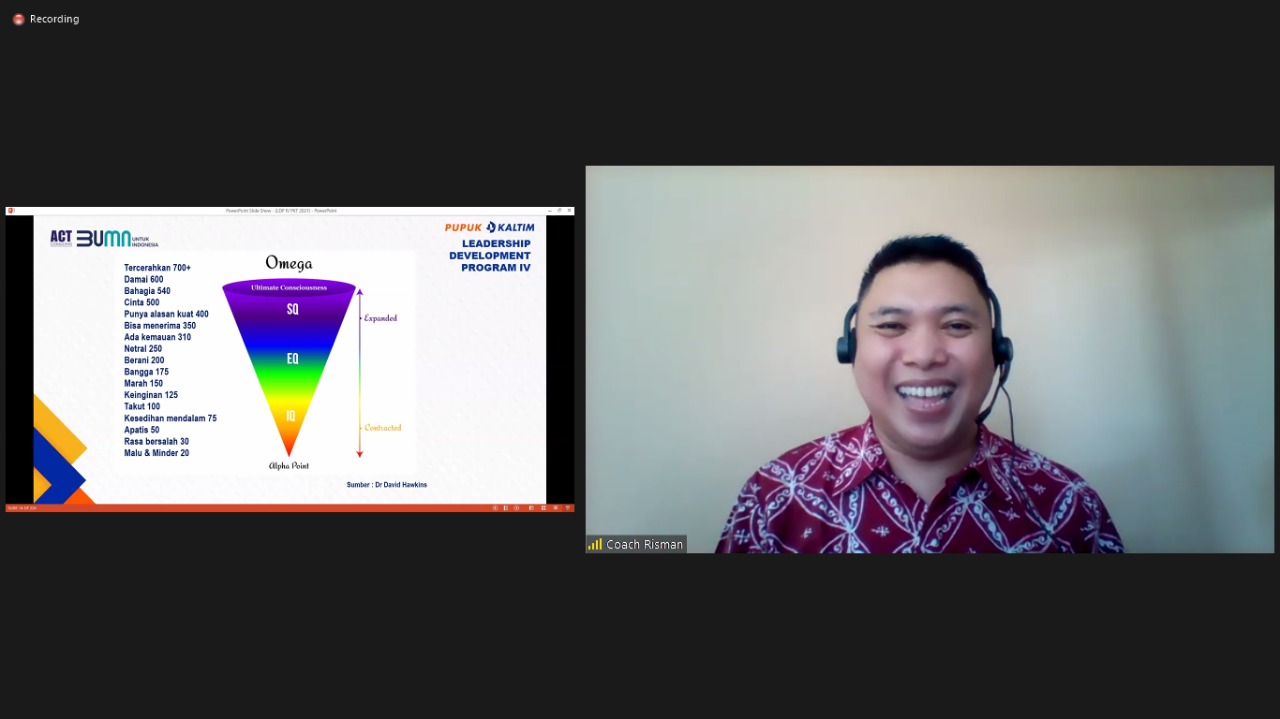This screenshot has height=719, width=1280.
Task: Click the 'Sumber : Dr David Hawkins' text
Action: point(386,485)
